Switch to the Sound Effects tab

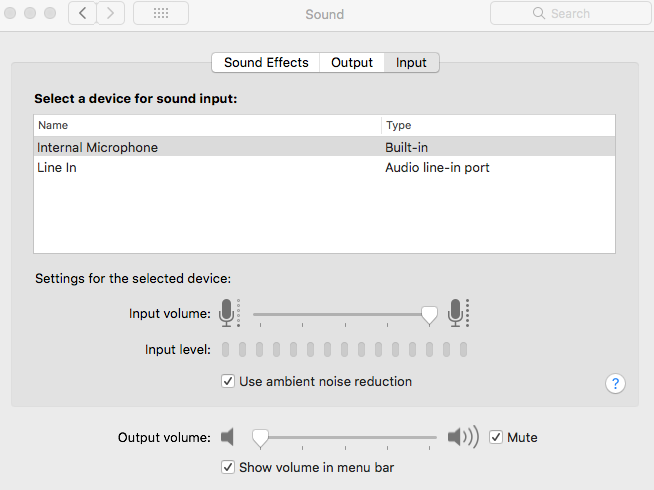(266, 62)
